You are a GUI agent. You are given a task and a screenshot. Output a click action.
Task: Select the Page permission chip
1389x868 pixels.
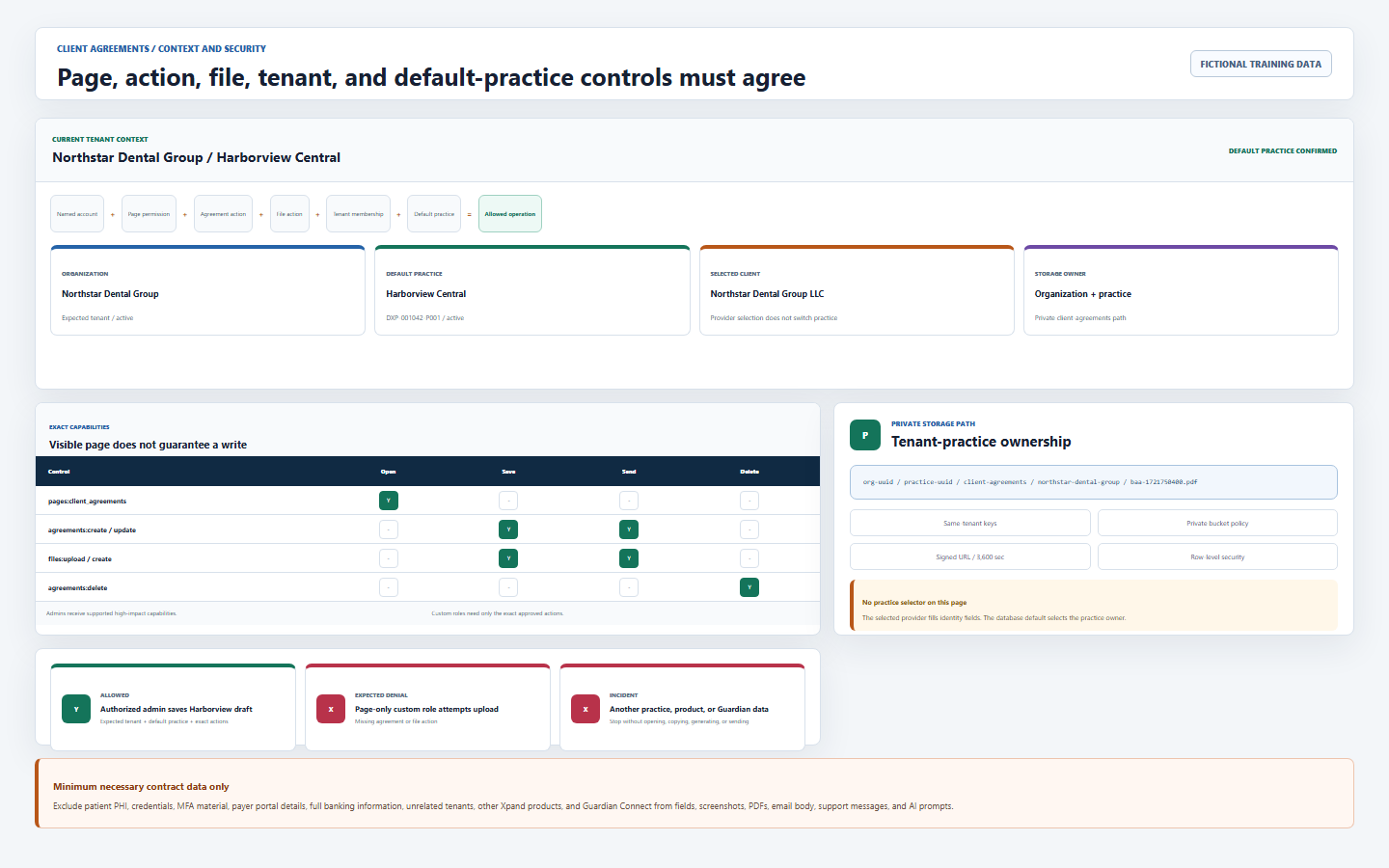coord(149,214)
